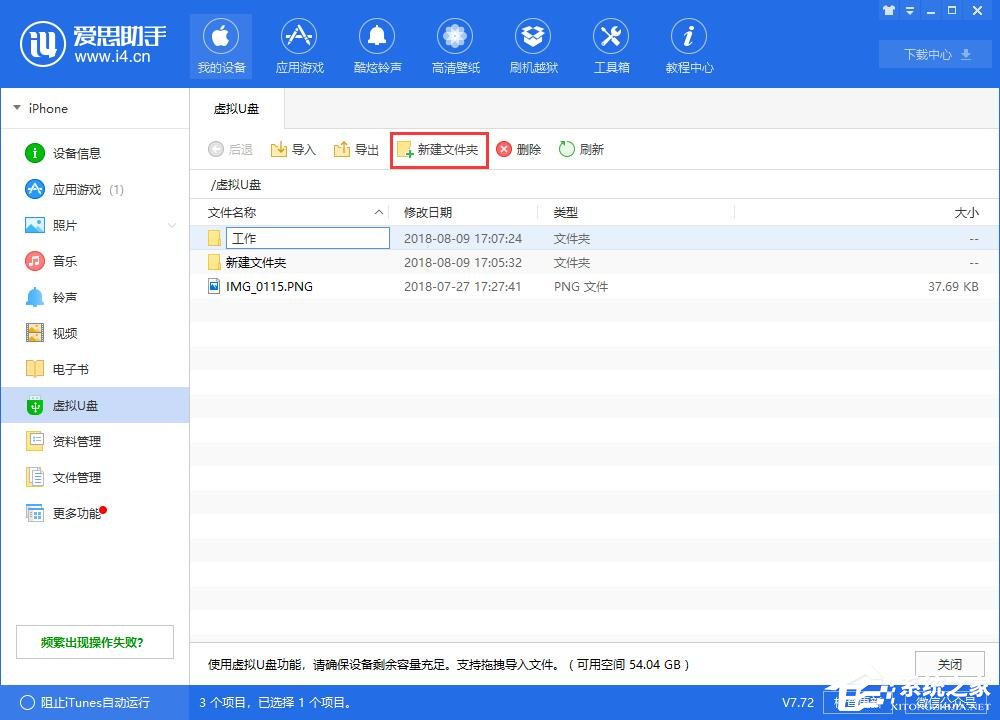The image size is (1000, 720).
Task: Open the 我的设备 (My Devices) tab
Action: click(x=220, y=45)
